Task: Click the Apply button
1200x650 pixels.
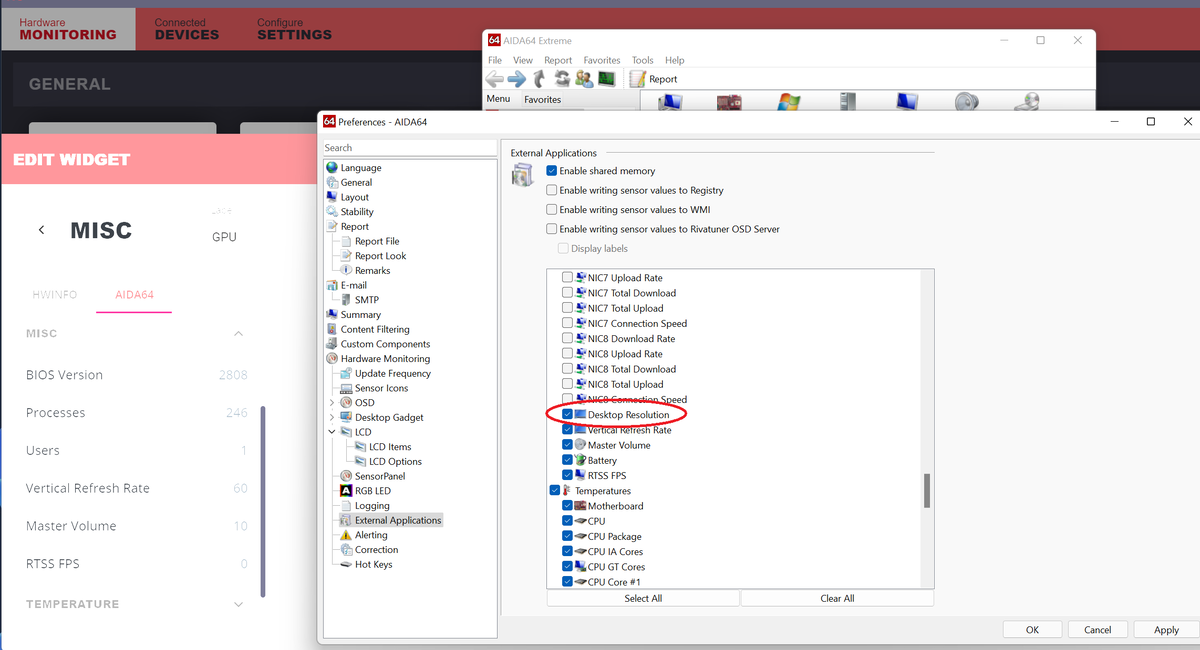Action: (x=1166, y=630)
